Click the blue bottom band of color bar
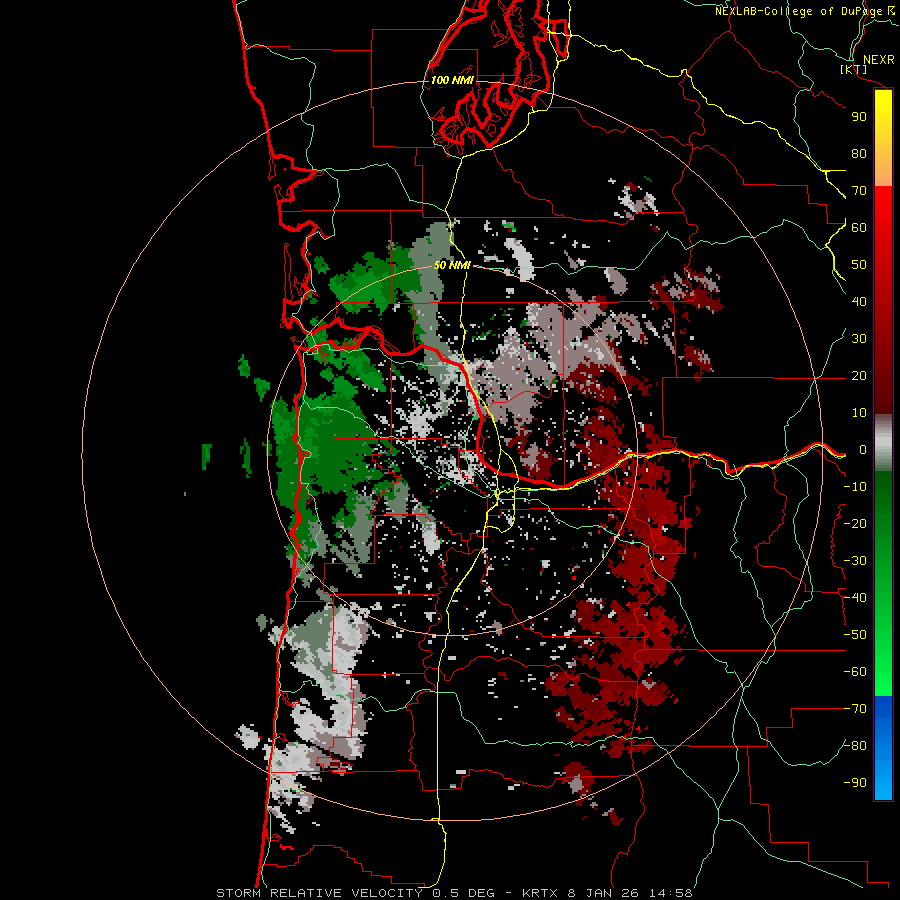The height and width of the screenshot is (900, 900). [x=883, y=748]
